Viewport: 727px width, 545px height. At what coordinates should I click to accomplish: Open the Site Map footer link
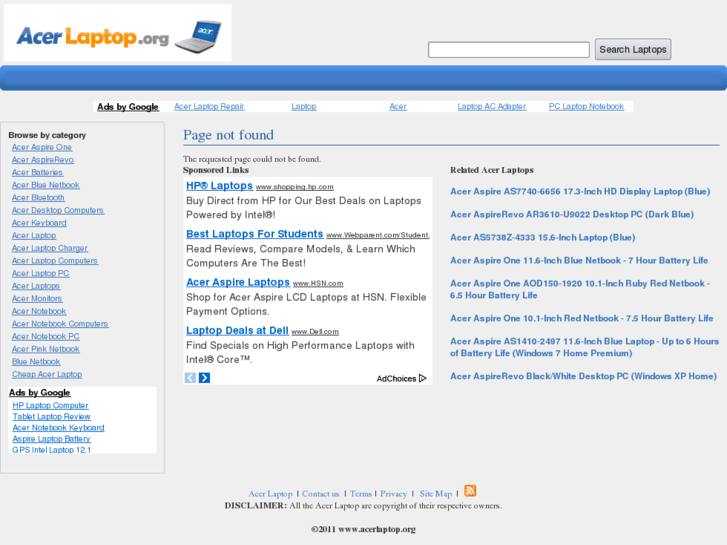[x=436, y=494]
